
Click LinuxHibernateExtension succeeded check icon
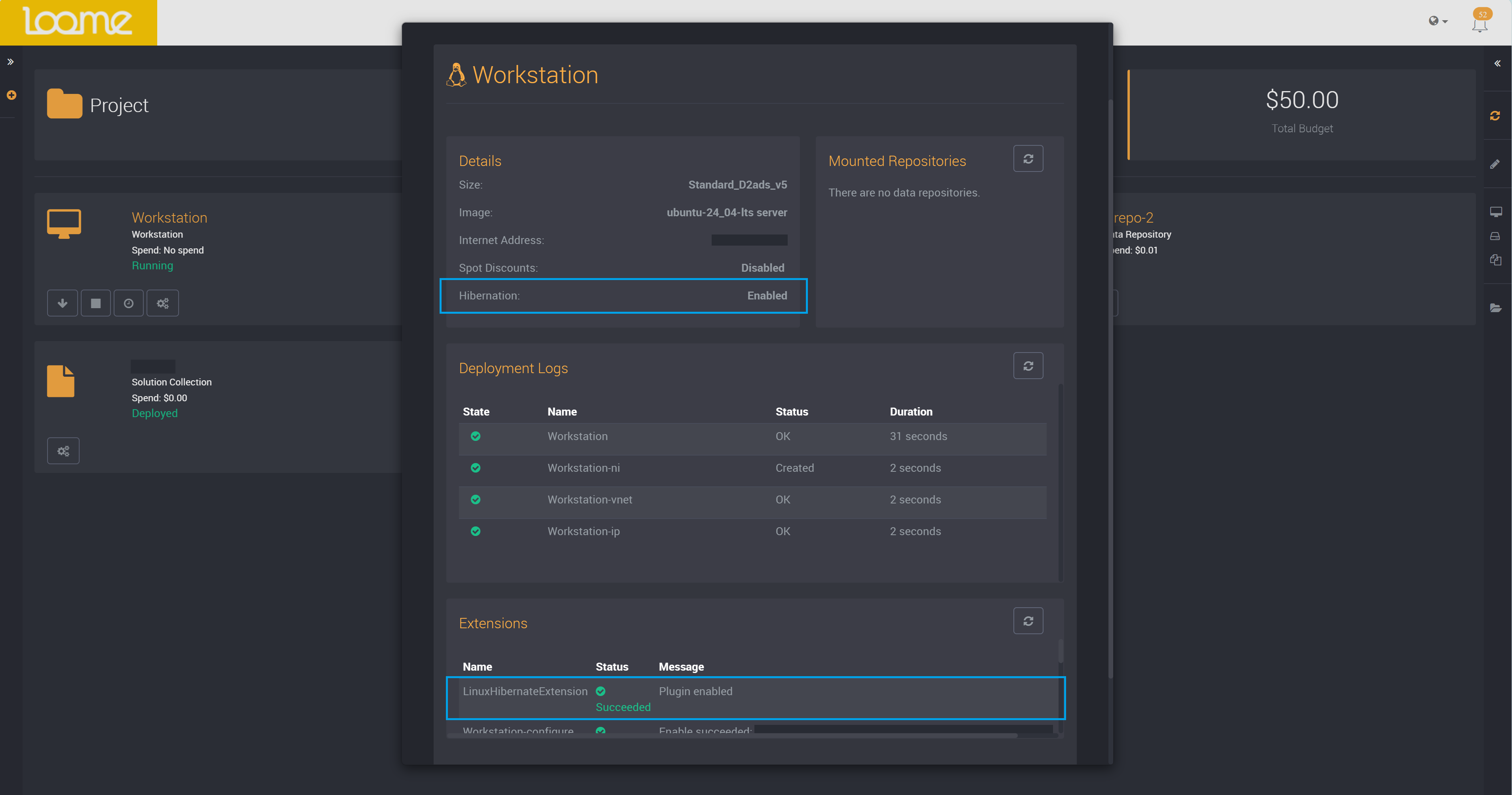600,691
